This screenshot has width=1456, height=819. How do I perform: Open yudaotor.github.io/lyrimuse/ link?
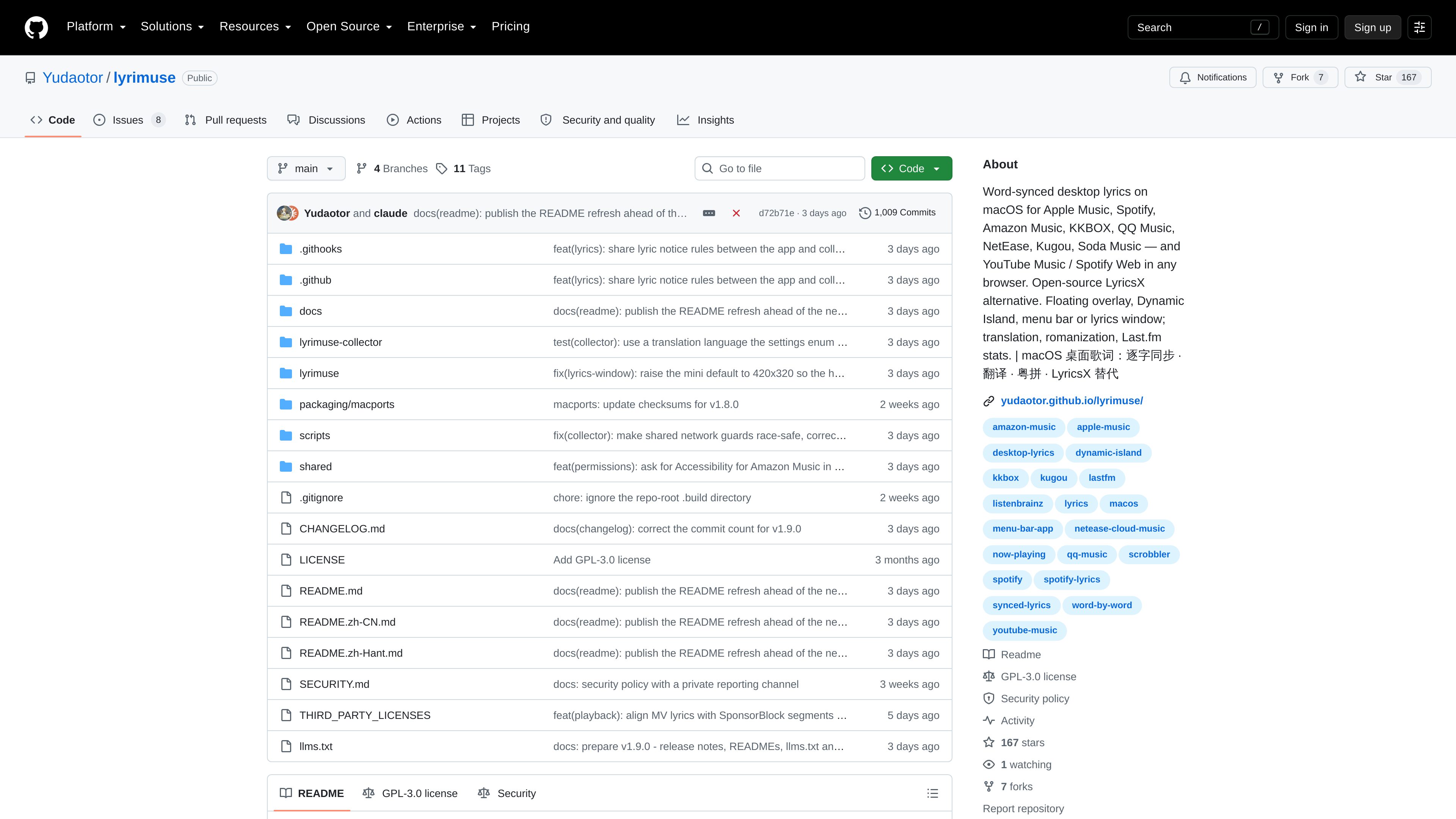coord(1072,400)
